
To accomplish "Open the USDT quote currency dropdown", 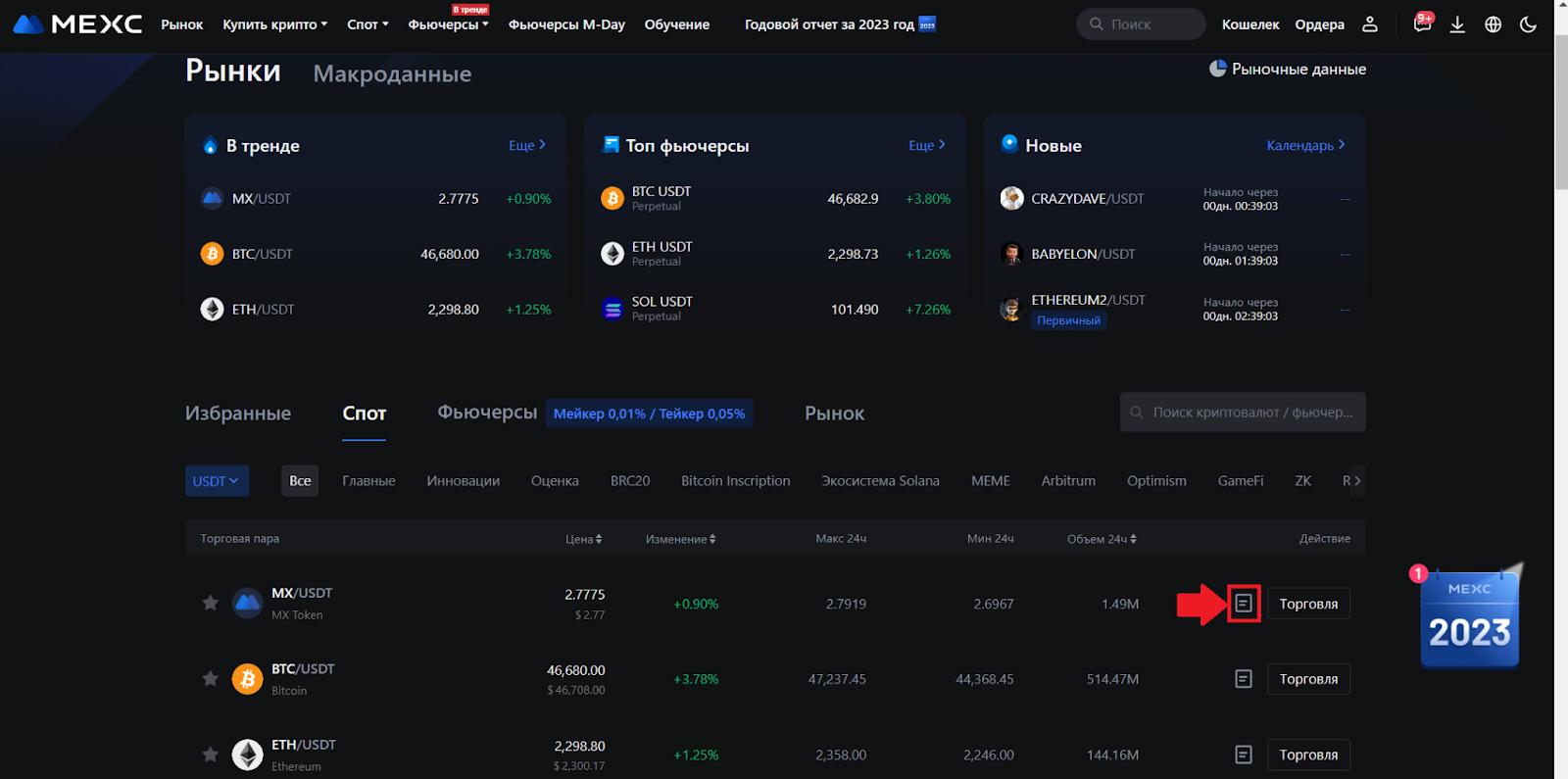I will coord(218,481).
